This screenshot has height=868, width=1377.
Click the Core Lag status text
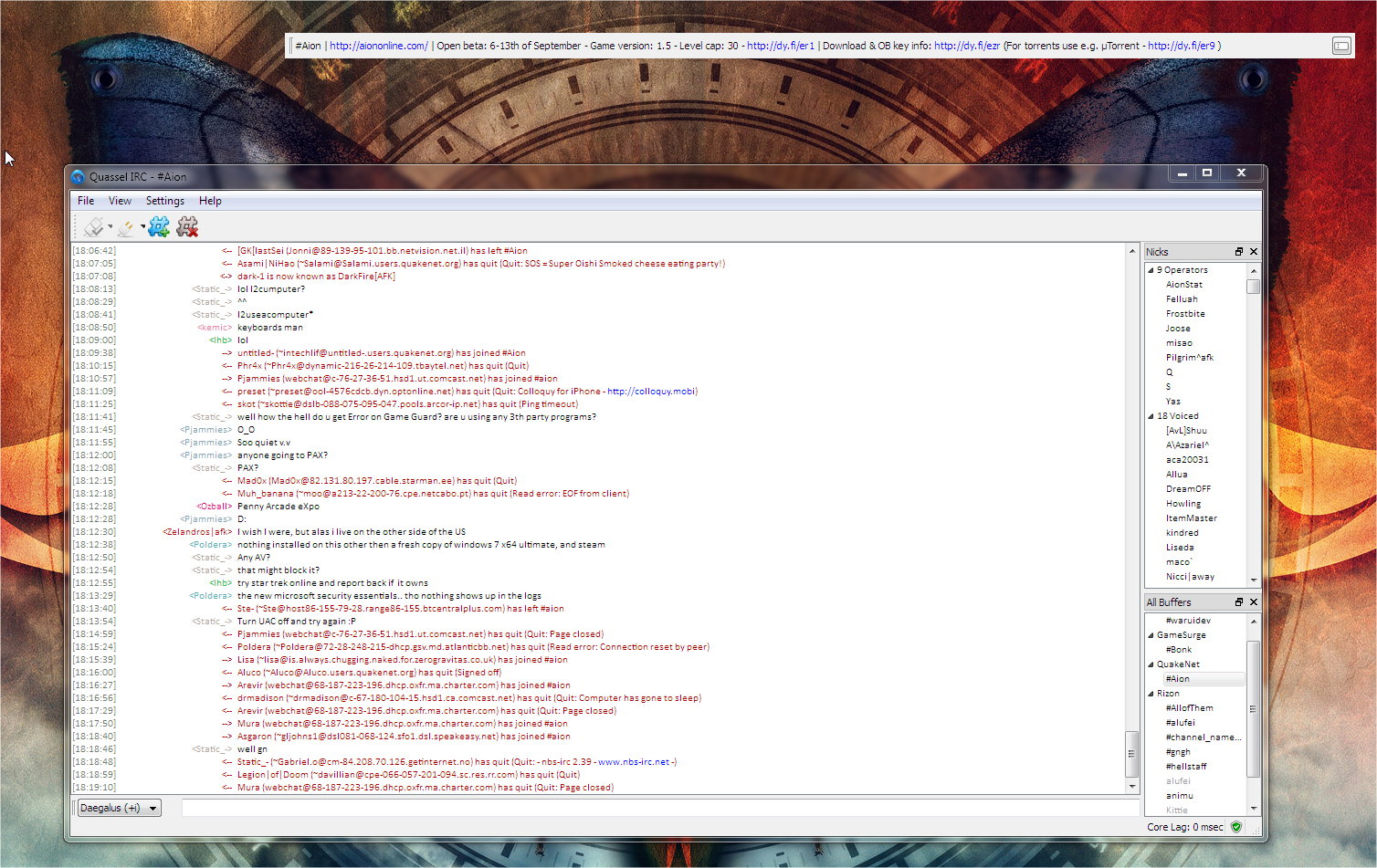[1185, 827]
